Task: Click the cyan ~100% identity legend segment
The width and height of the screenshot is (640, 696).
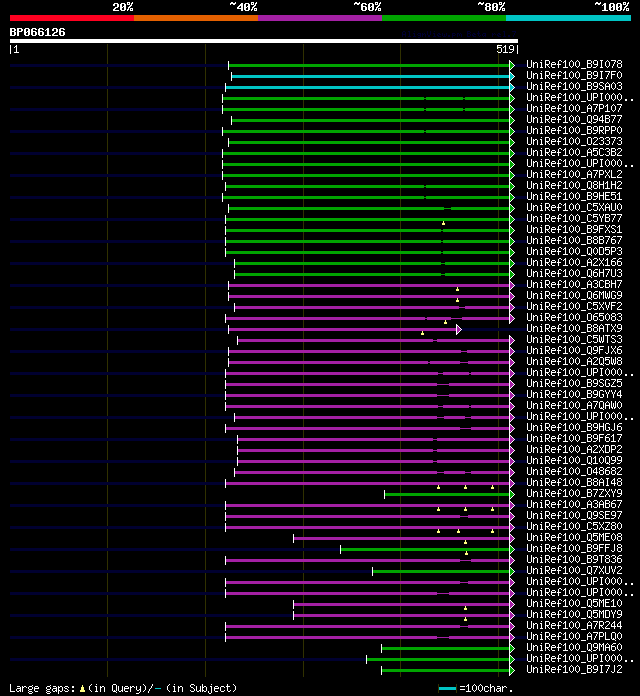Action: pos(569,18)
